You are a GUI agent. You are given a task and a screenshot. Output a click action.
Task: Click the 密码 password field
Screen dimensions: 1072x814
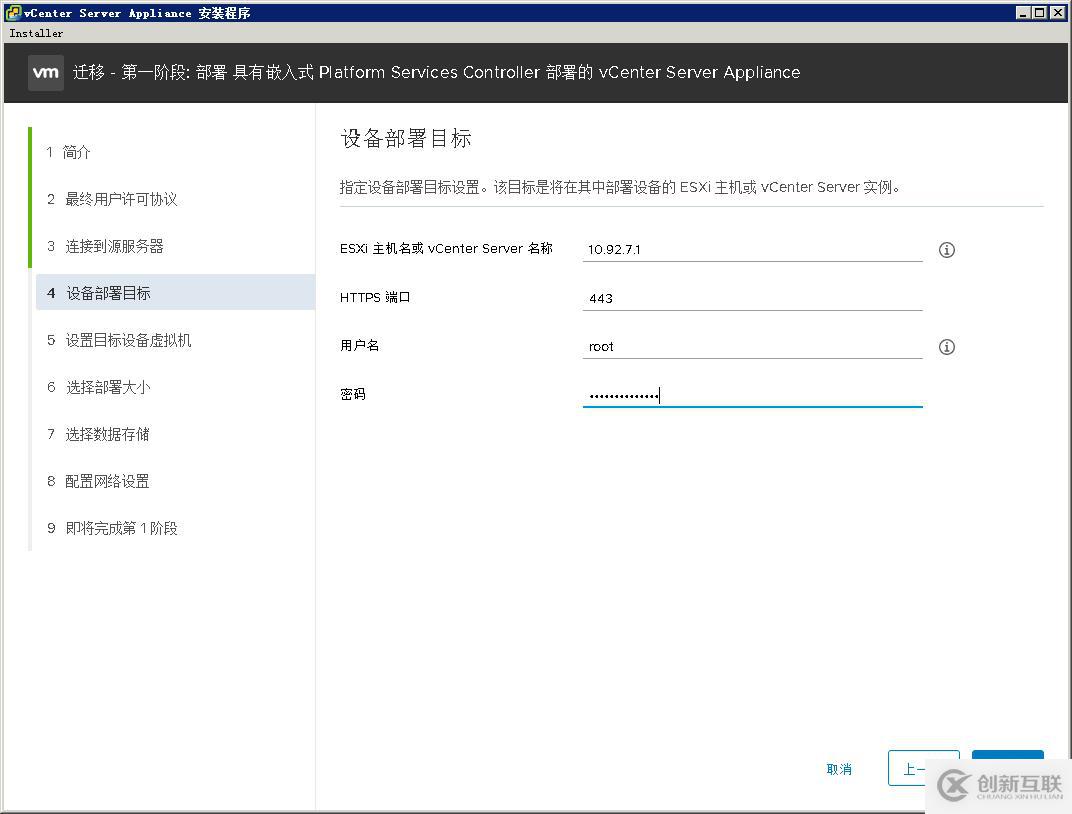pyautogui.click(x=752, y=395)
